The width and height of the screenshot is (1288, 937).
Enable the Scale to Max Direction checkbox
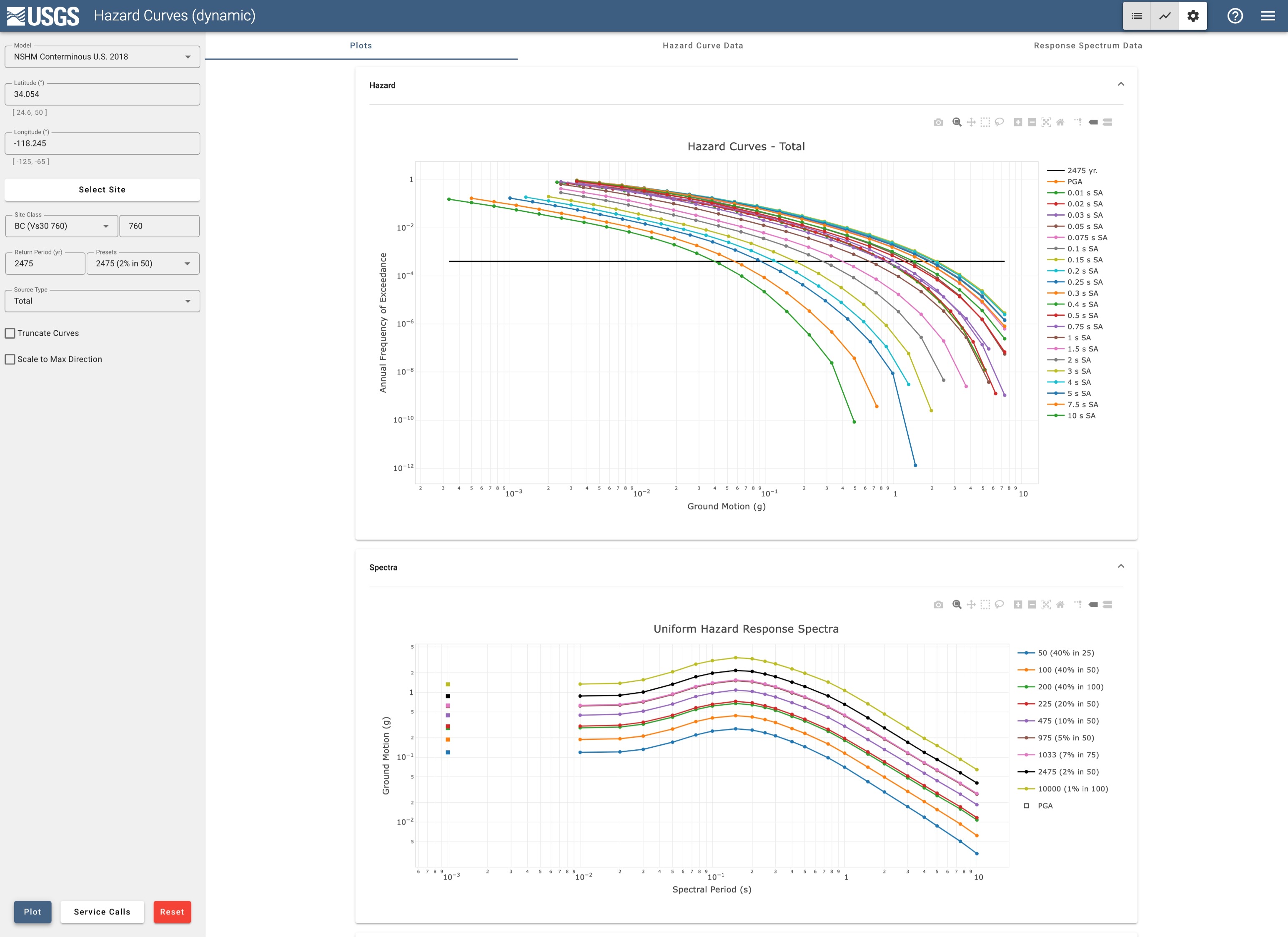point(10,359)
